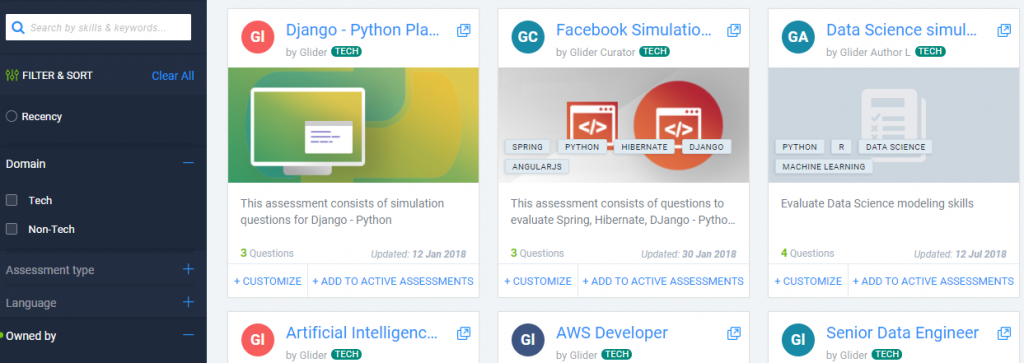
Task: Click the DATA SCIENCE skill tag
Action: 895,147
